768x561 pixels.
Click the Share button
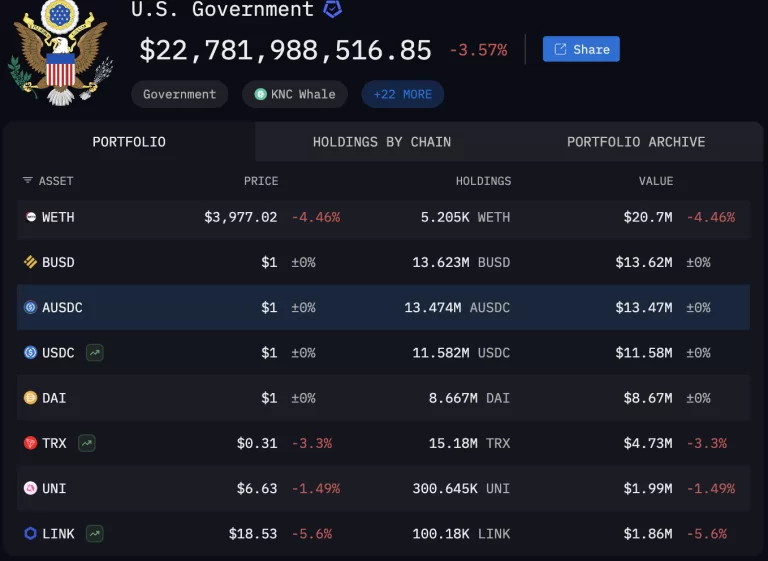(x=581, y=49)
